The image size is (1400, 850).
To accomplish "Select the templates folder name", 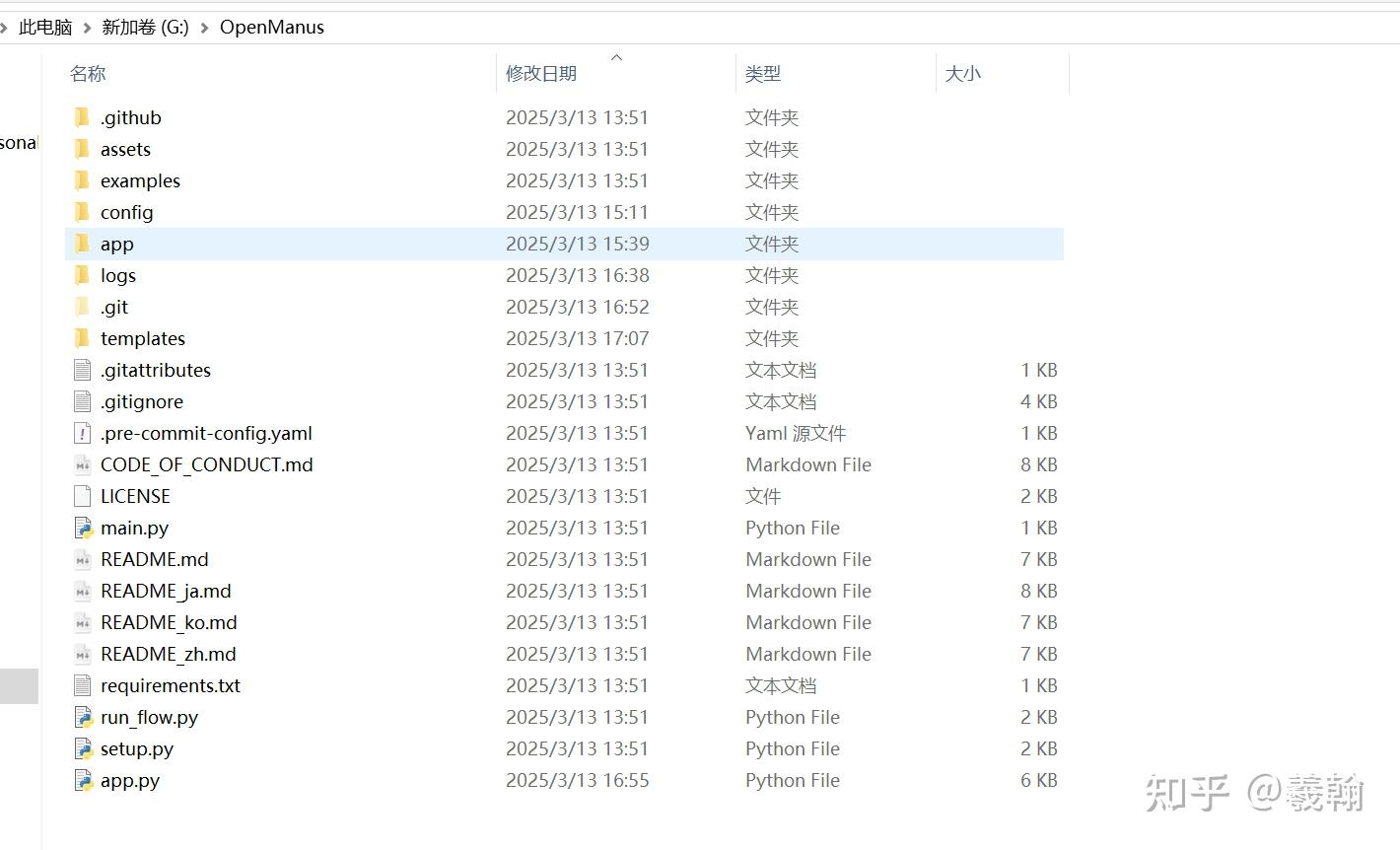I will click(143, 339).
